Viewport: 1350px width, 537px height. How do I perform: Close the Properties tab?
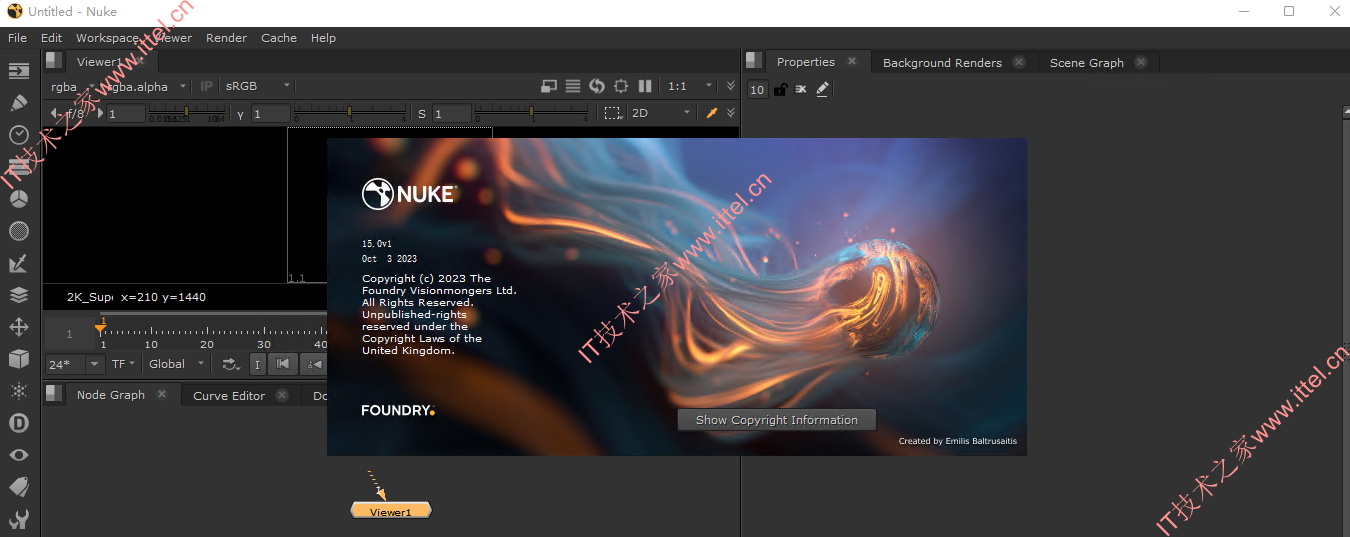click(852, 61)
